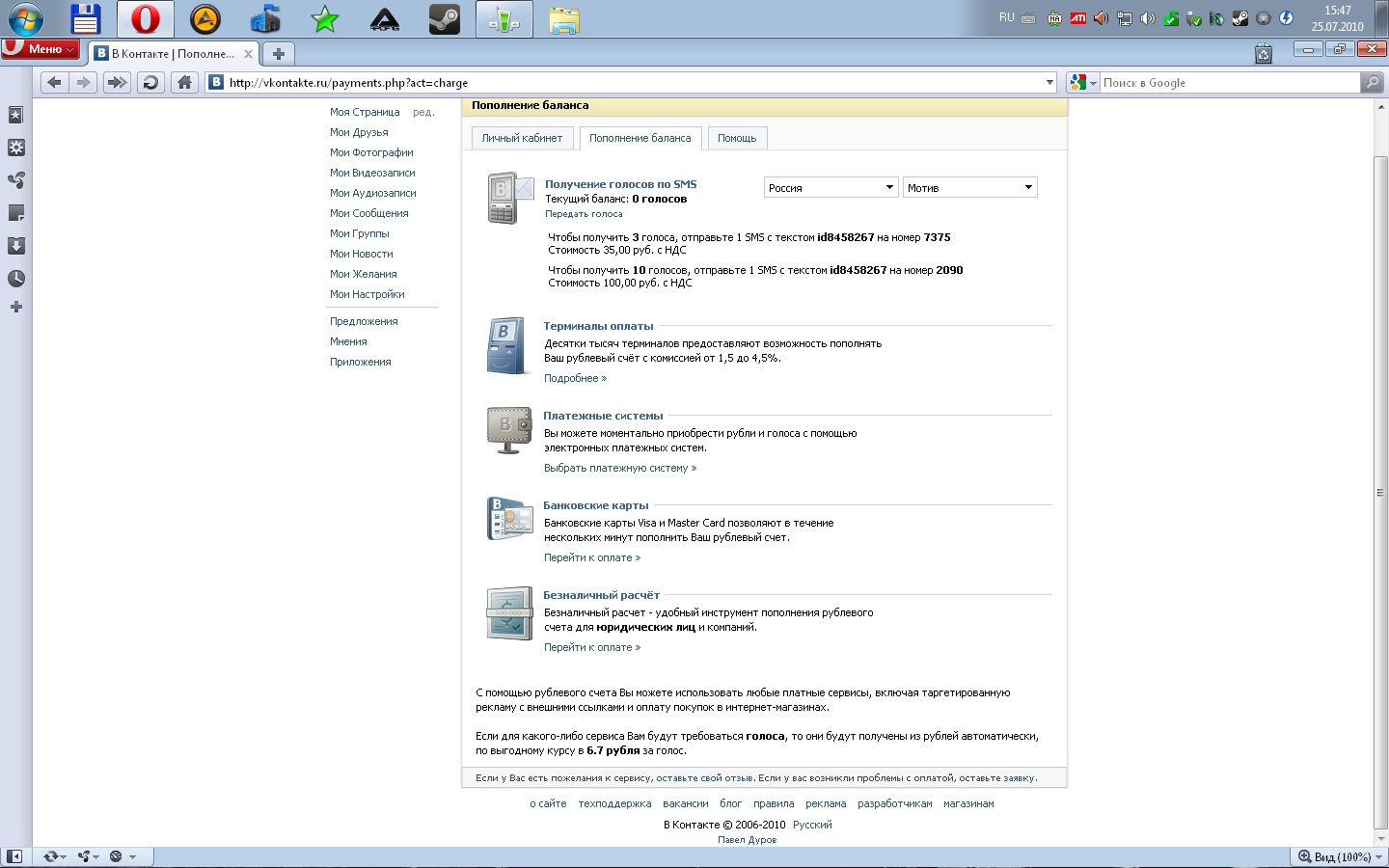
Task: Open the closed tabs trash can
Action: pos(1264,54)
